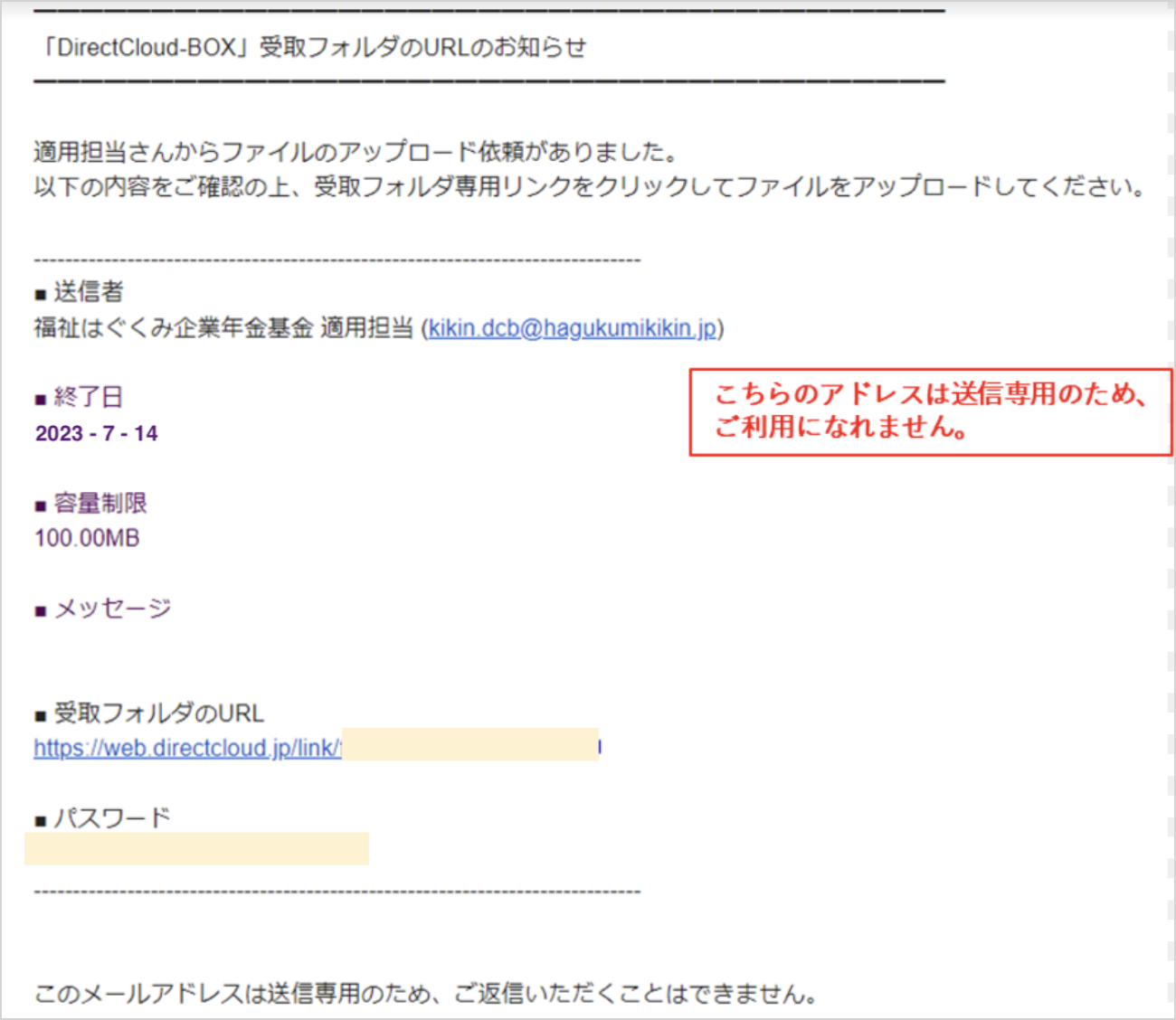Click the 2023 - 7 - 14 end date
1176x1020 pixels.
(97, 433)
